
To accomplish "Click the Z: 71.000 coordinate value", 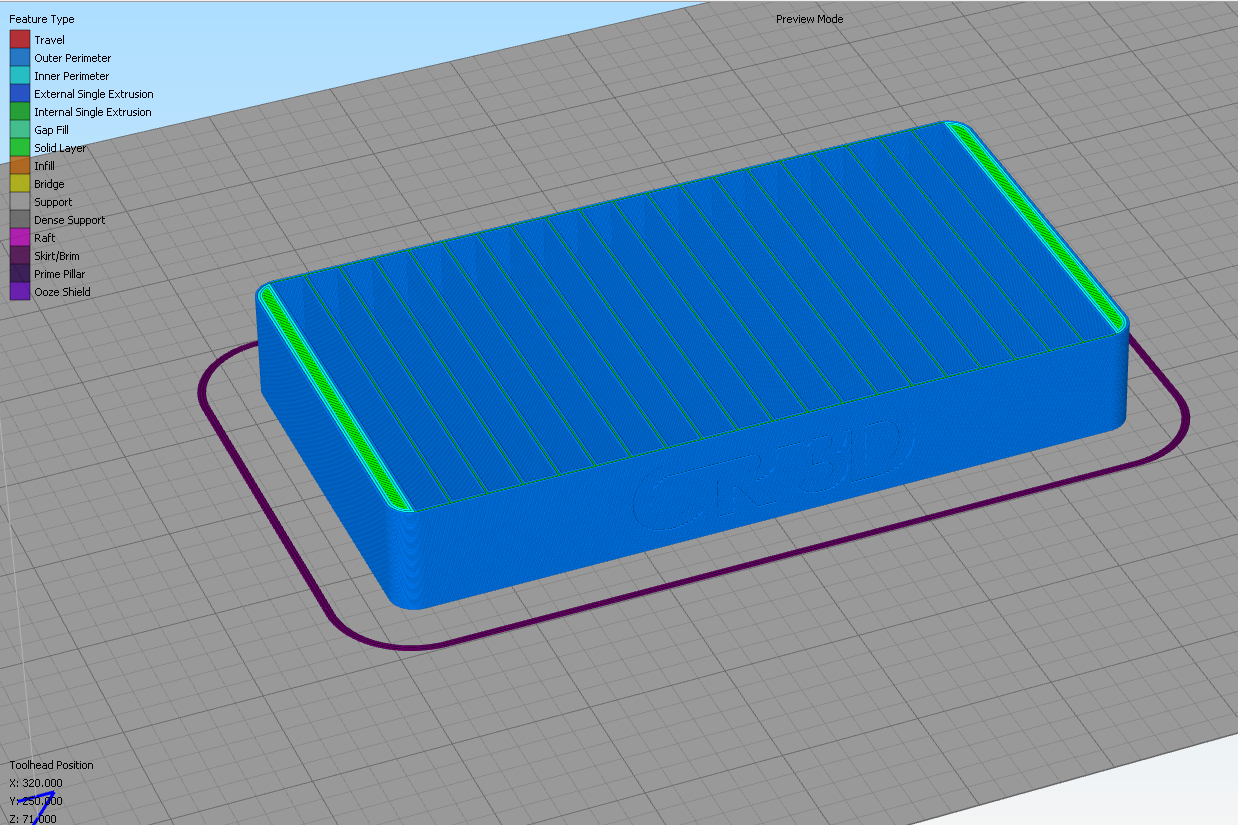I will tap(33, 819).
